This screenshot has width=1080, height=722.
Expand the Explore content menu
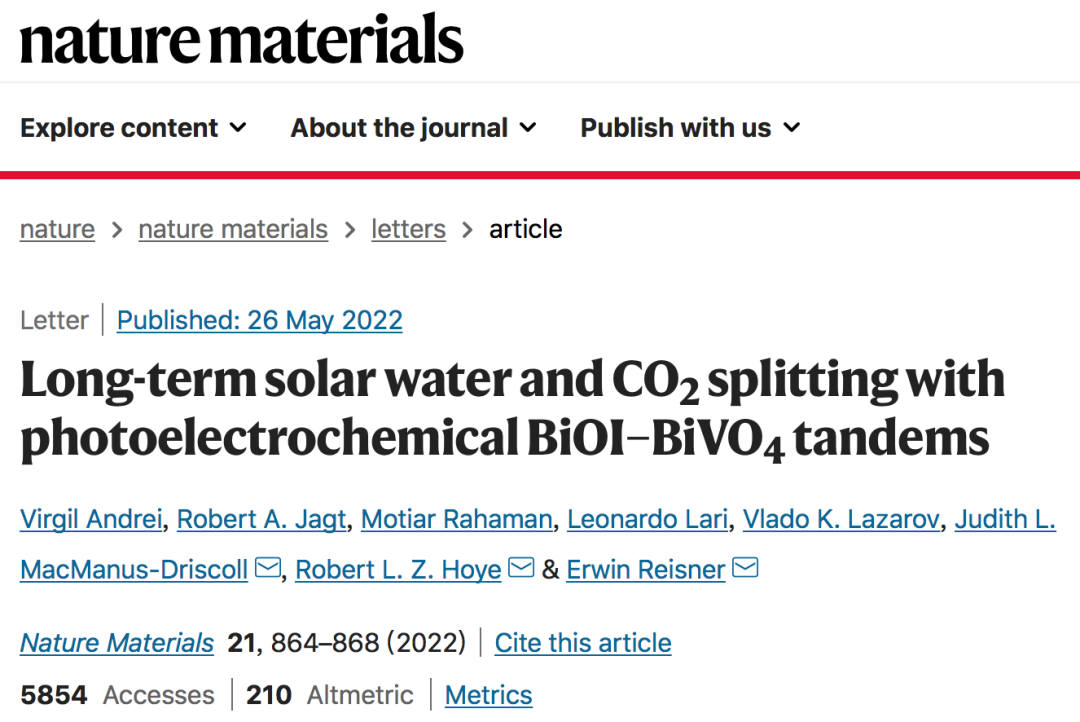point(133,128)
